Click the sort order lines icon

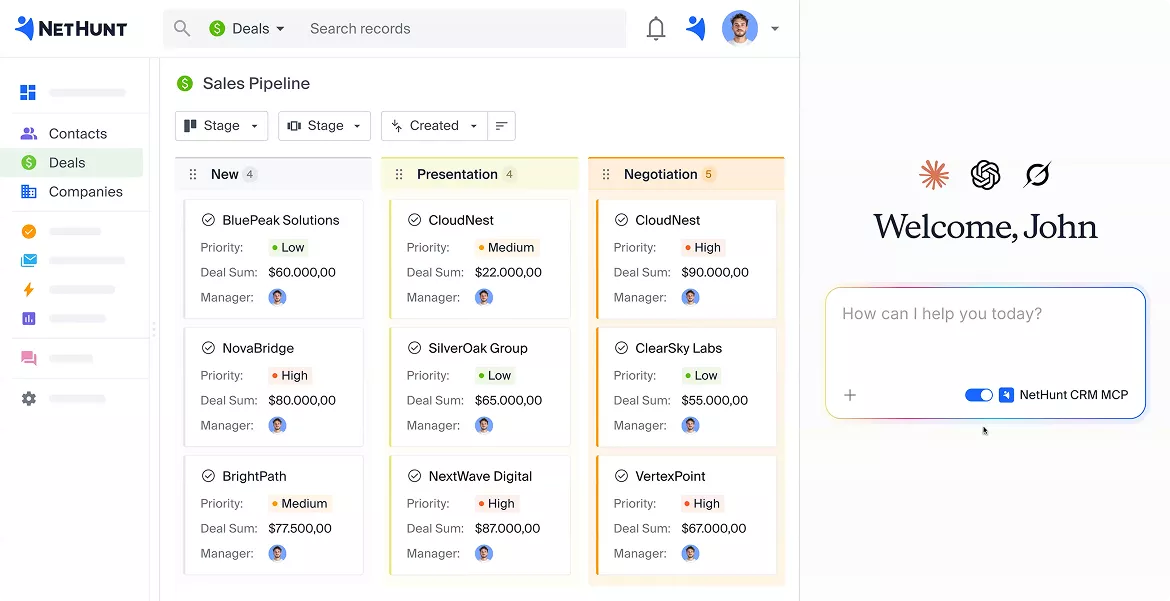coord(501,125)
